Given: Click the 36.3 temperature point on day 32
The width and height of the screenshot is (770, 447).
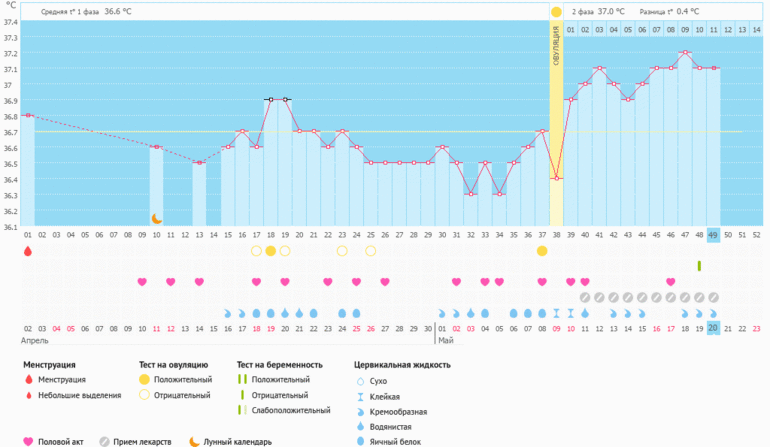Looking at the screenshot, I should [x=470, y=194].
